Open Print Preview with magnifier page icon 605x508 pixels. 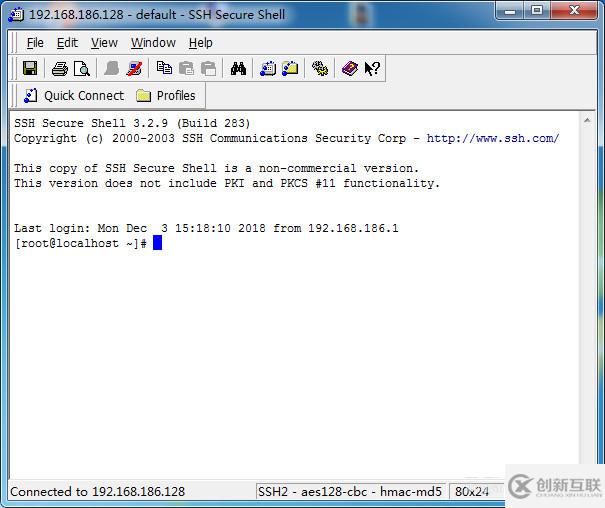(82, 69)
